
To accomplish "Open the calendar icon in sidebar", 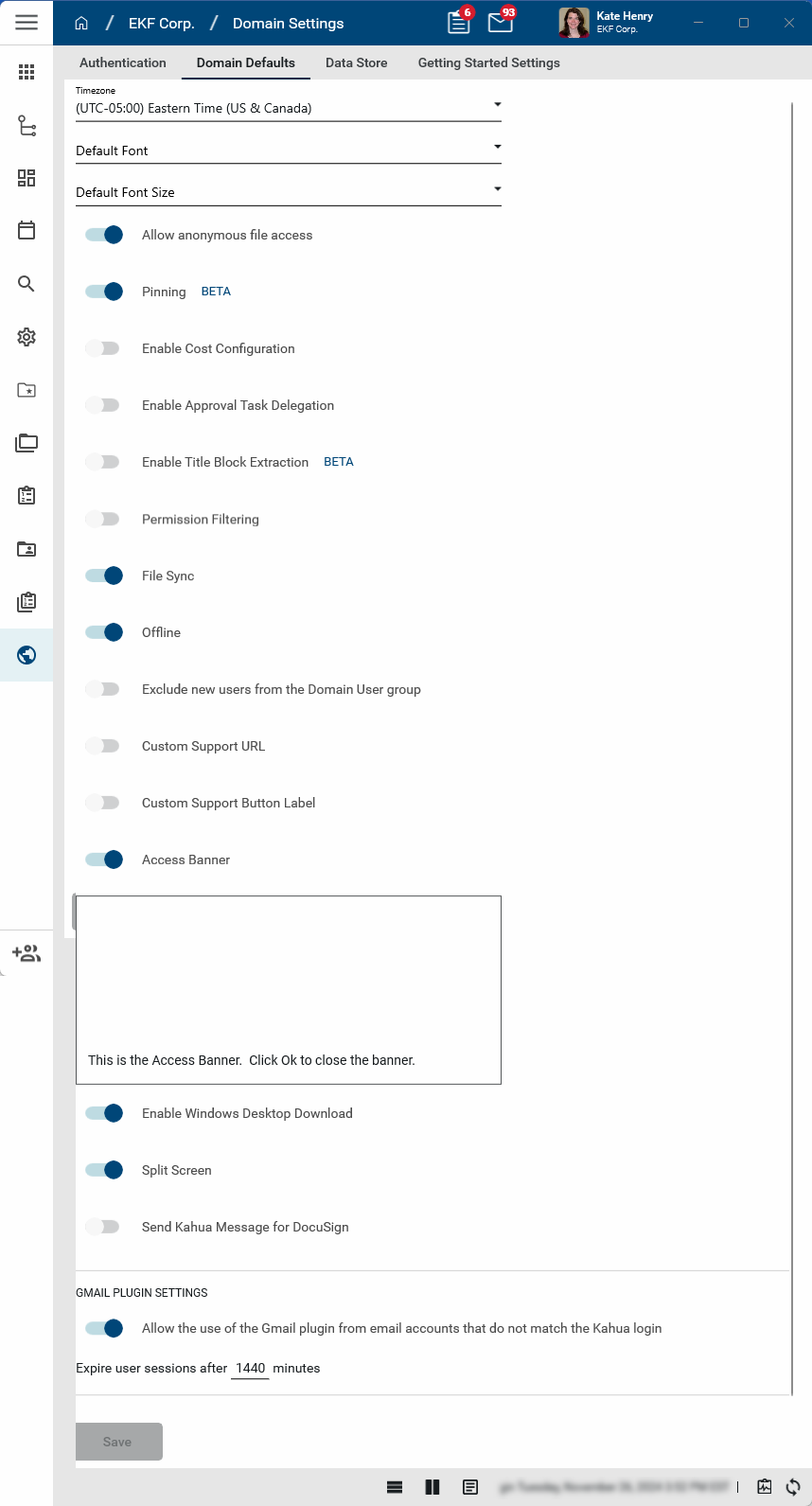I will click(26, 230).
